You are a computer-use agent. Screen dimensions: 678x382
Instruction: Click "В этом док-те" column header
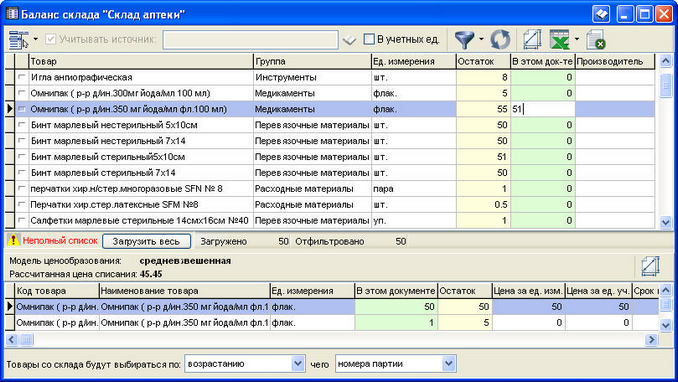(x=543, y=61)
